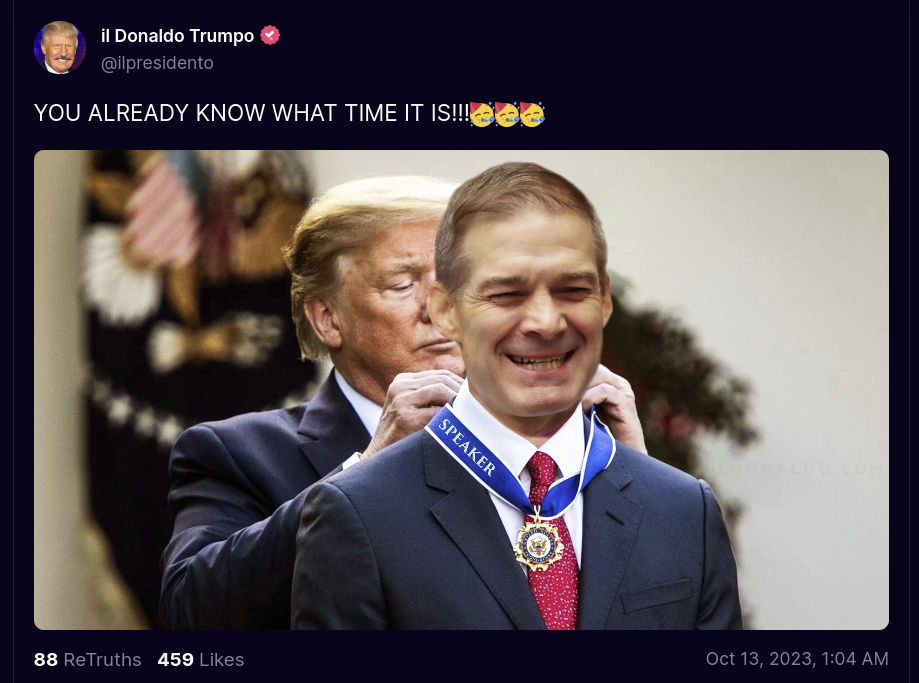
Task: Open the Oct 13, 2023 timestamp
Action: [797, 659]
